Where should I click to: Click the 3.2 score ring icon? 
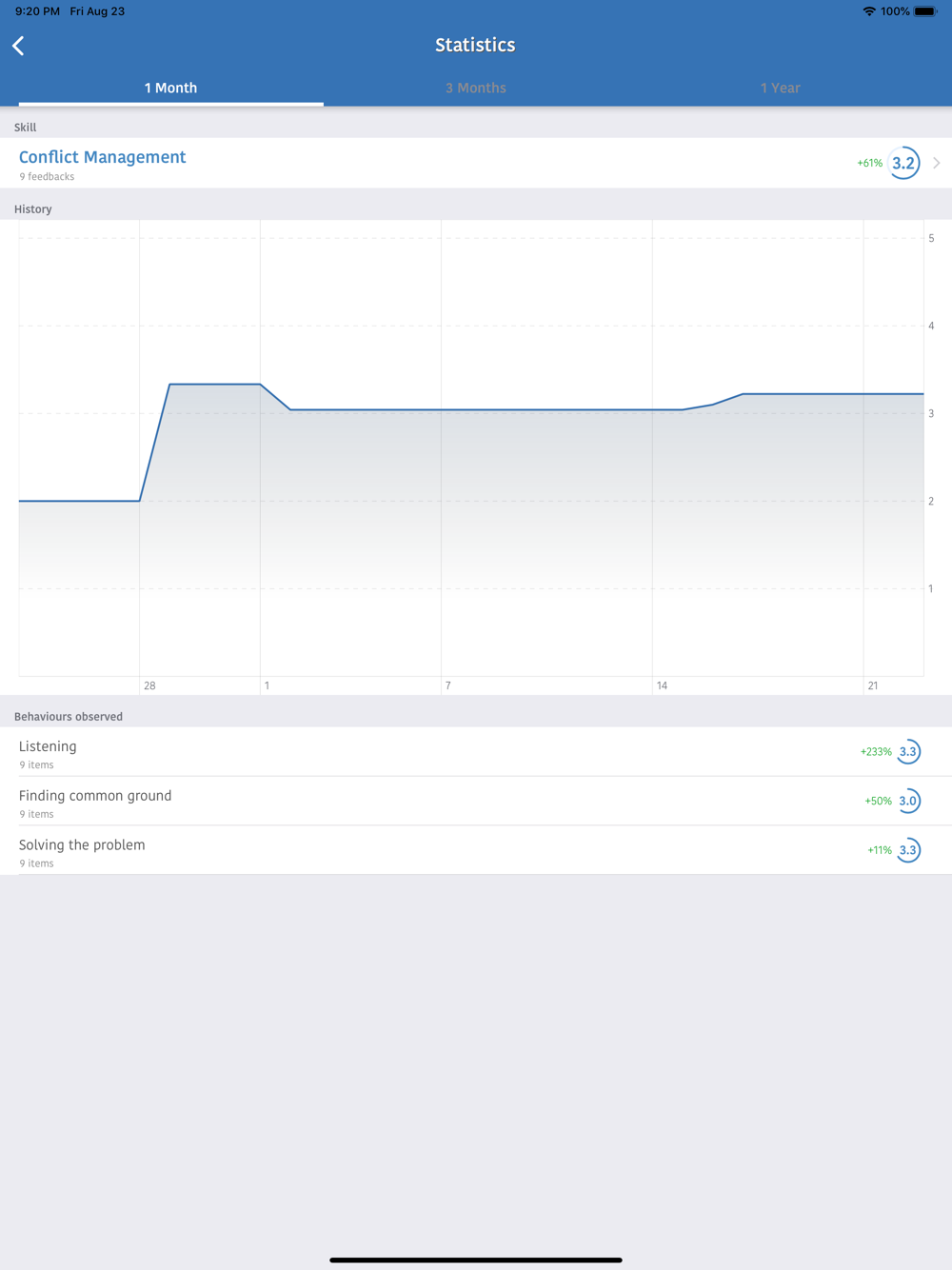coord(903,163)
